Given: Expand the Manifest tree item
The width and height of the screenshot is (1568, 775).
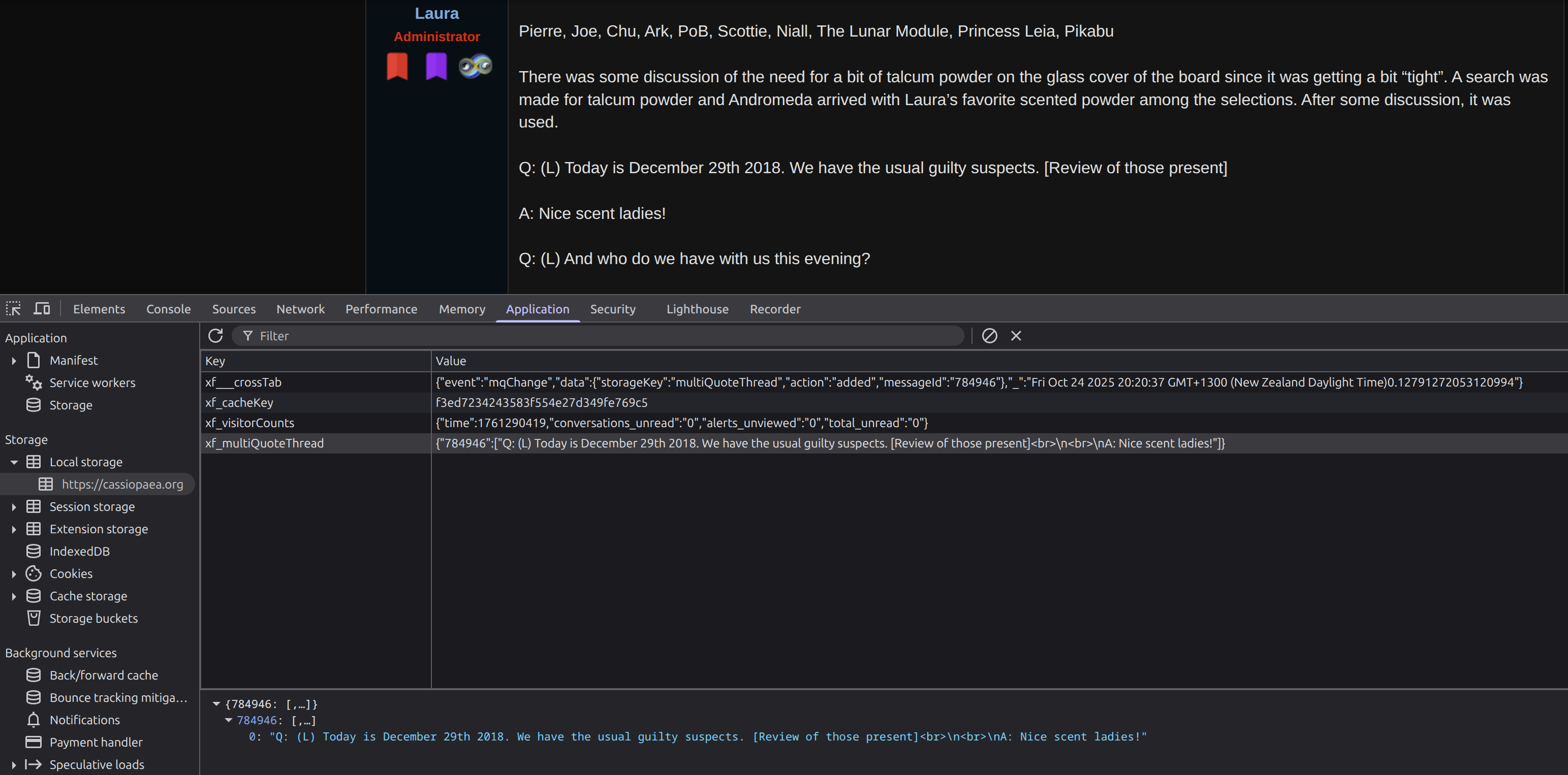Looking at the screenshot, I should click(x=13, y=361).
